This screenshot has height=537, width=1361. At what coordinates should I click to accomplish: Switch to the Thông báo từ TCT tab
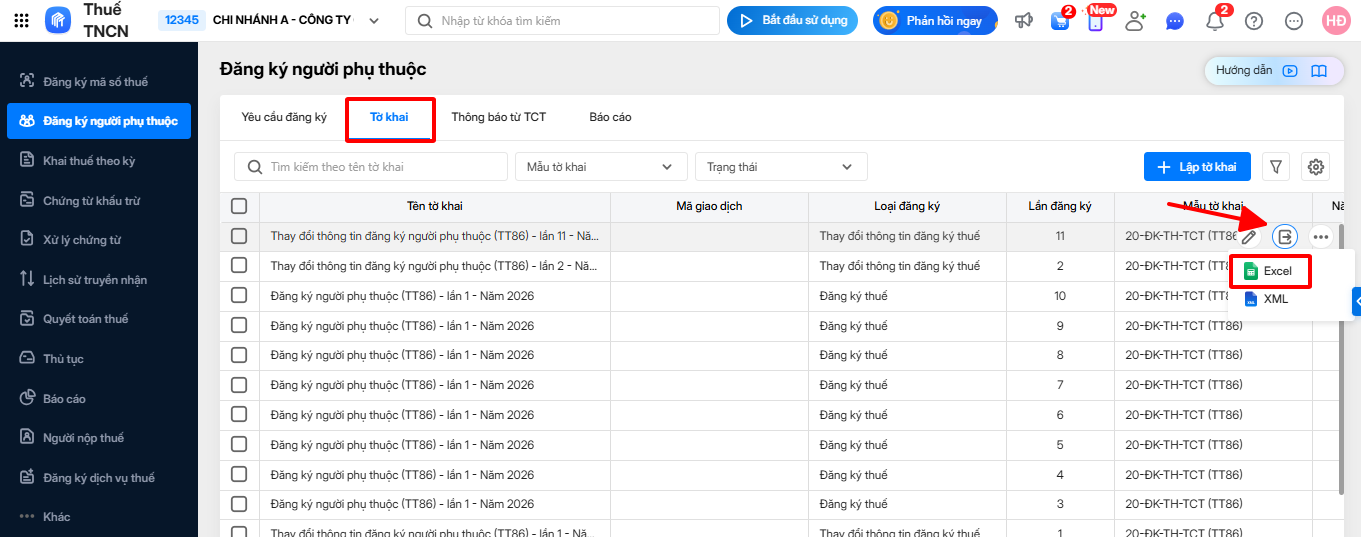[x=498, y=117]
